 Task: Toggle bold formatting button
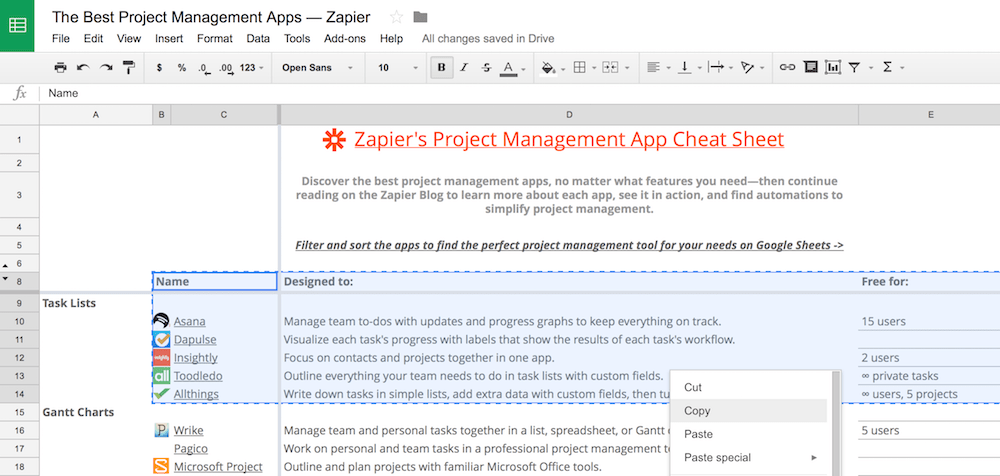441,68
